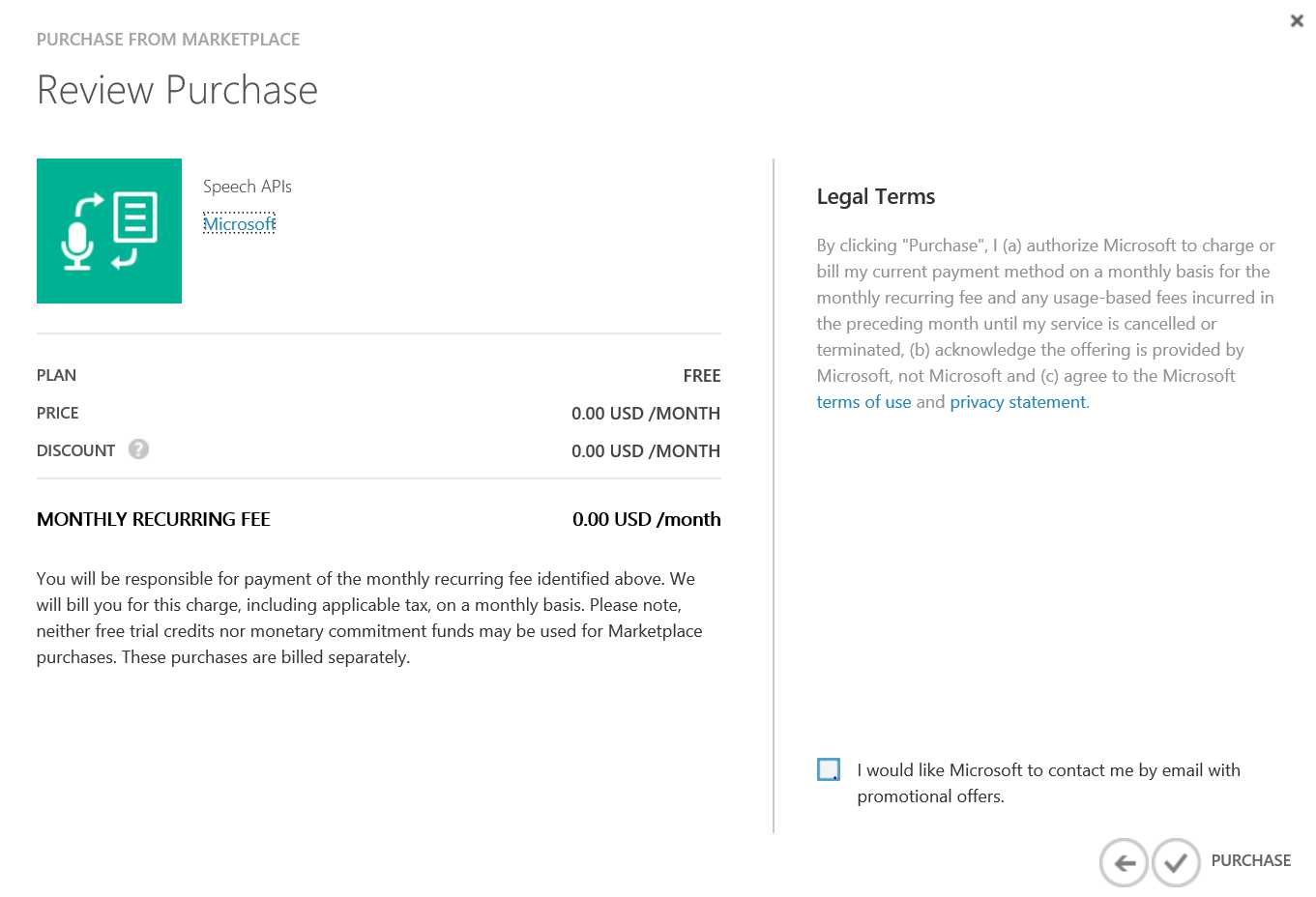The image size is (1316, 897).
Task: Click the promotional offers checkbox label text
Action: click(x=1048, y=783)
